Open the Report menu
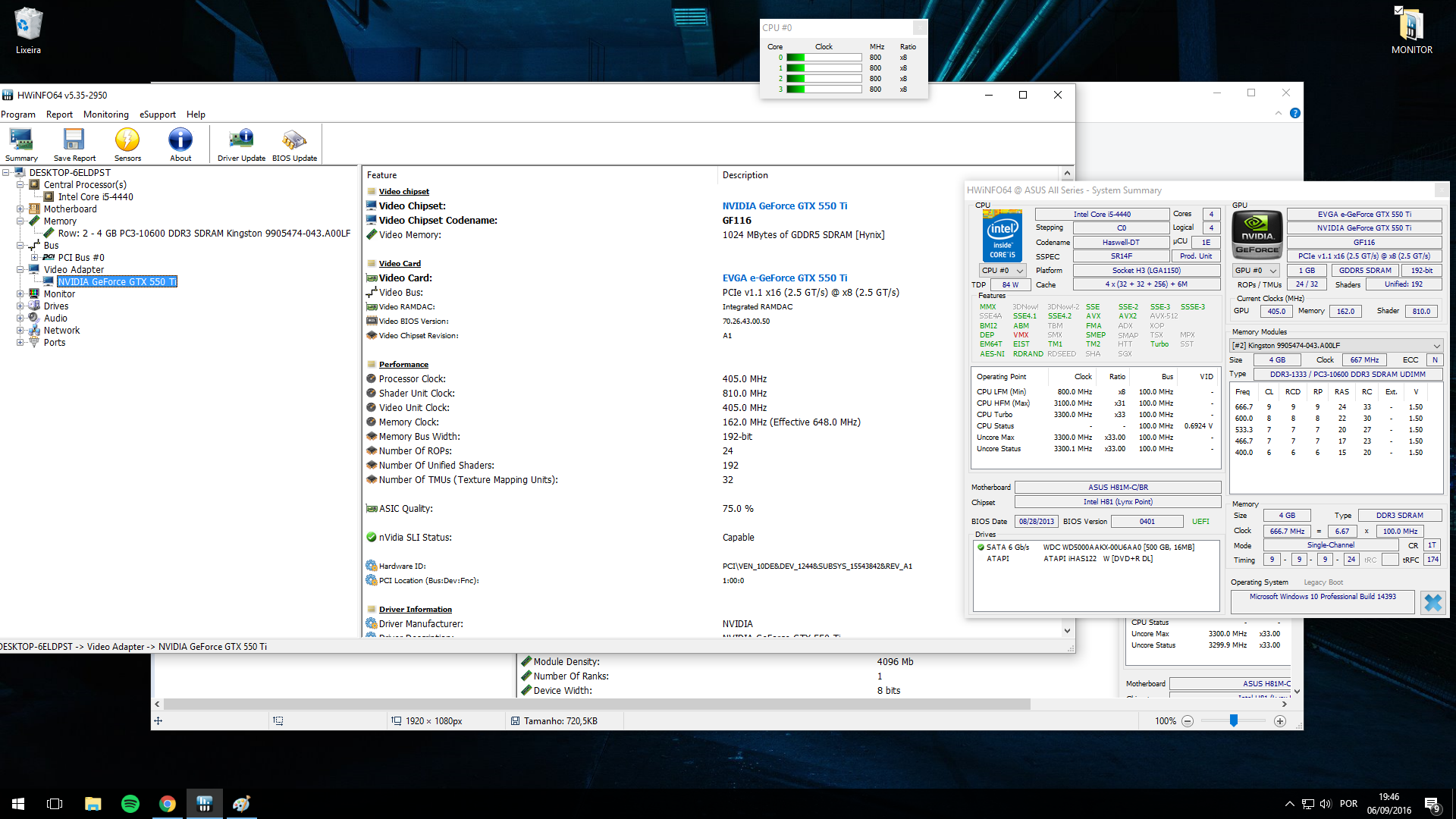Viewport: 1456px width, 819px height. coord(59,115)
